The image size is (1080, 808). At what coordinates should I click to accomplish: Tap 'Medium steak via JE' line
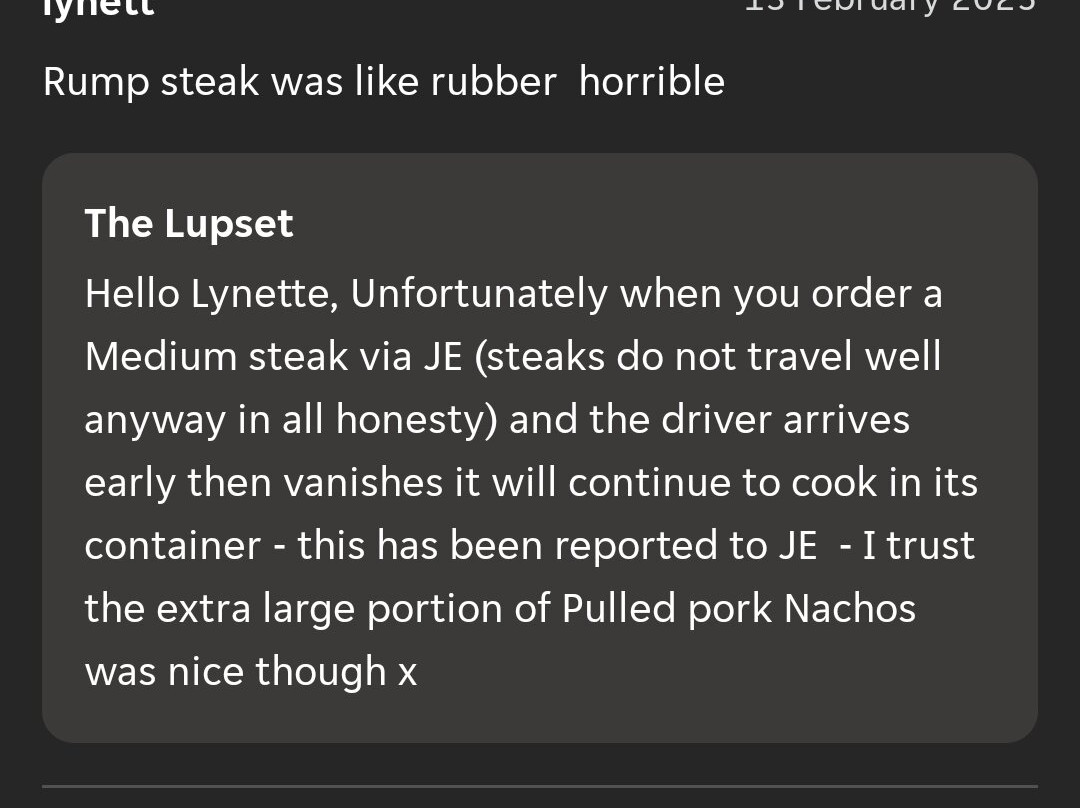pos(273,357)
